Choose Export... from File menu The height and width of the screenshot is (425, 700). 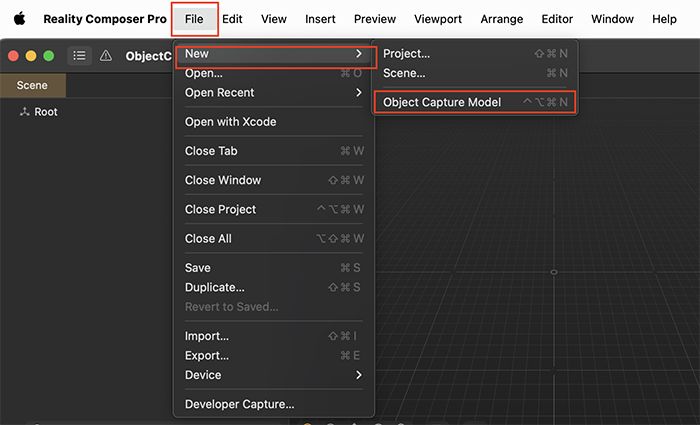point(274,355)
